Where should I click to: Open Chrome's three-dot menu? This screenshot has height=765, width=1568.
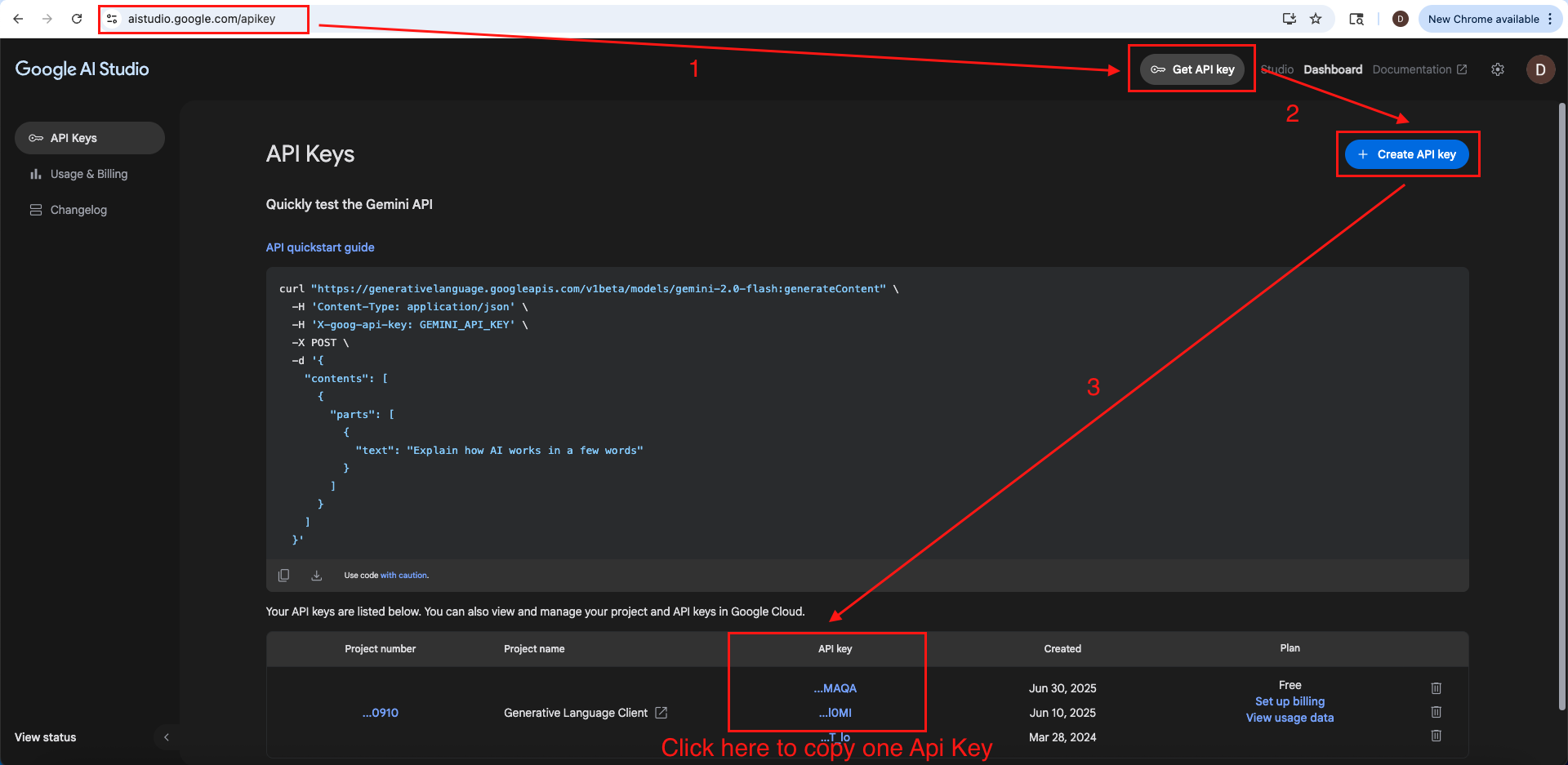pyautogui.click(x=1550, y=19)
